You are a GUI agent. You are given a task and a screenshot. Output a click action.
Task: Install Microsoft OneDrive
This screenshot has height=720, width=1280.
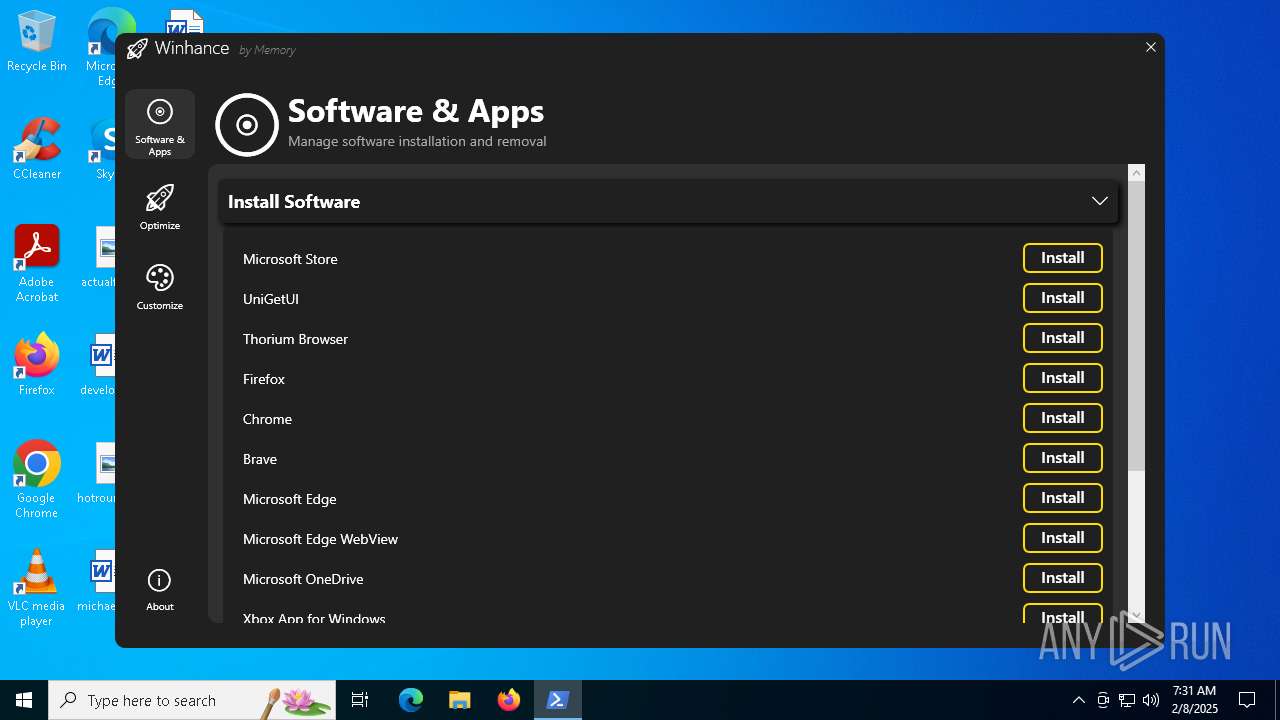click(1063, 578)
